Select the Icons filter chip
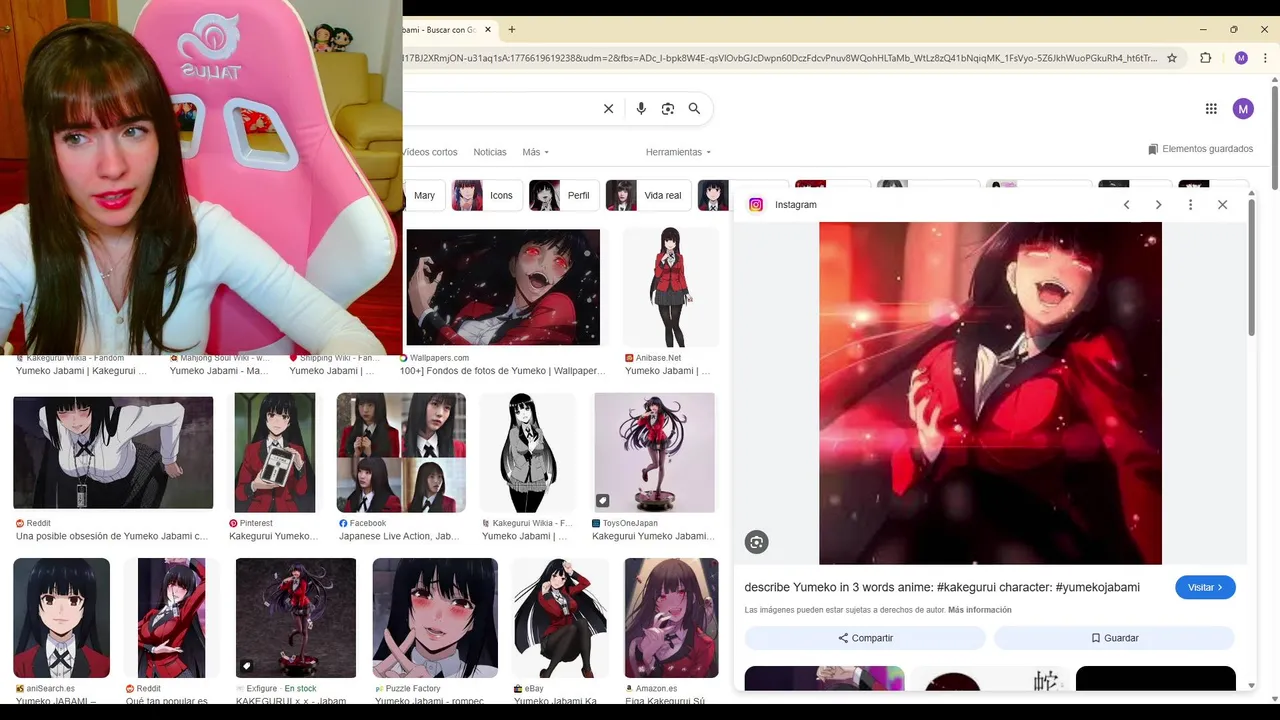1280x720 pixels. click(487, 196)
